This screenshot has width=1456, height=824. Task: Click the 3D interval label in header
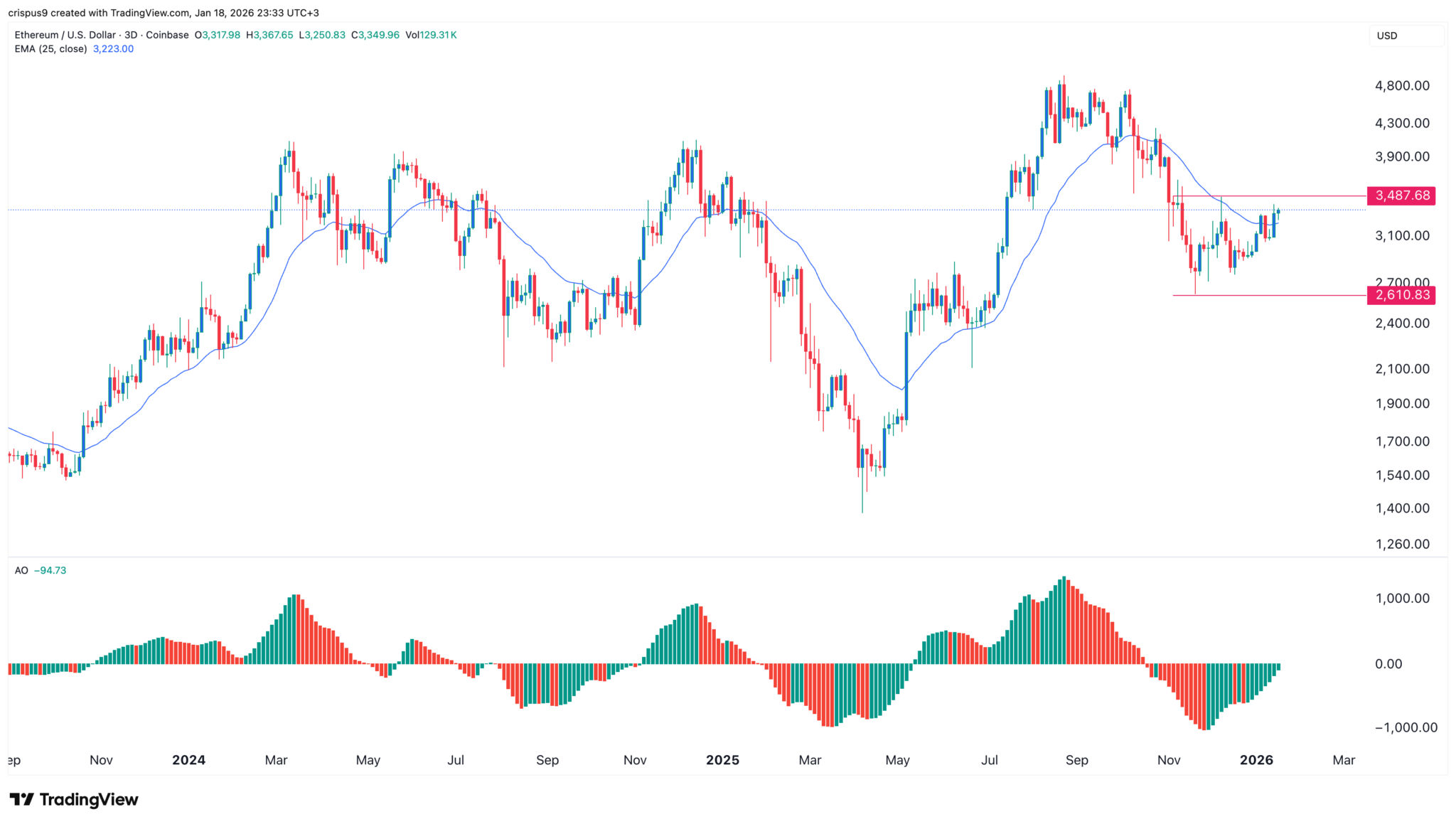[131, 35]
